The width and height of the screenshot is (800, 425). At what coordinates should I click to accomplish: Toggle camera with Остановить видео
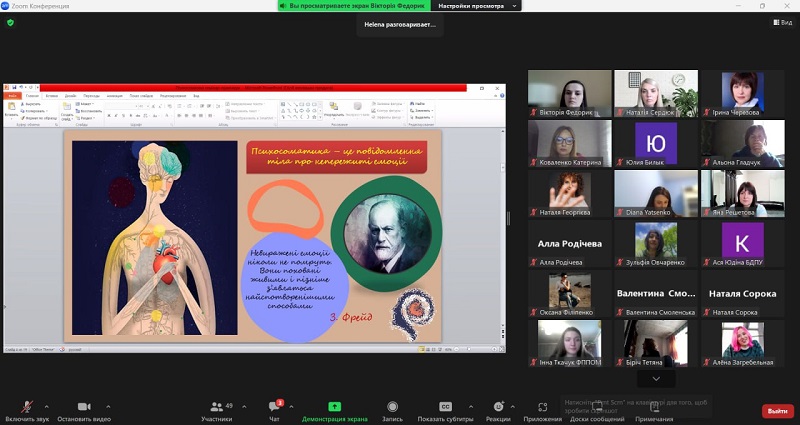[x=84, y=406]
